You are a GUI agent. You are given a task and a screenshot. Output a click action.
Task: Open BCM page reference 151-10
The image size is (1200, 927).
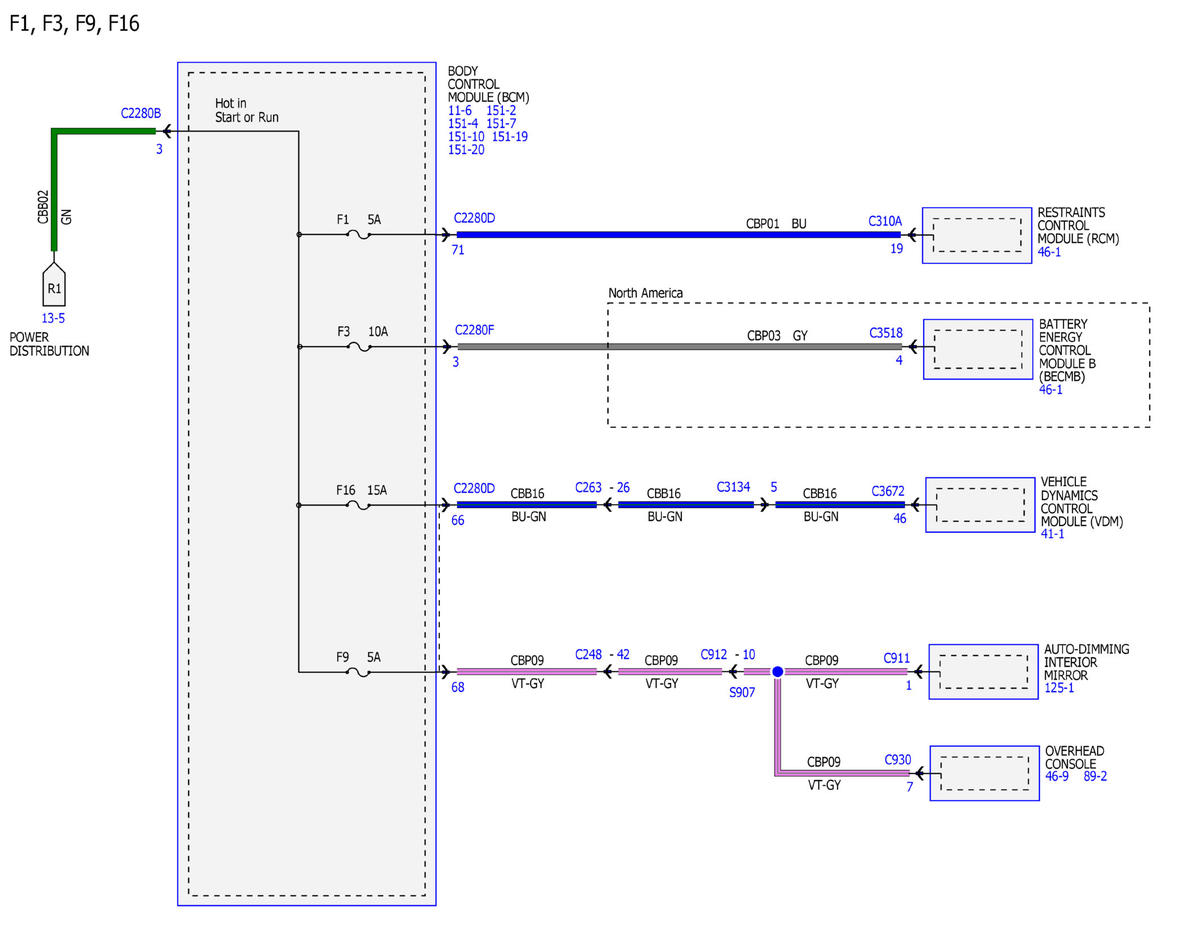coord(466,137)
